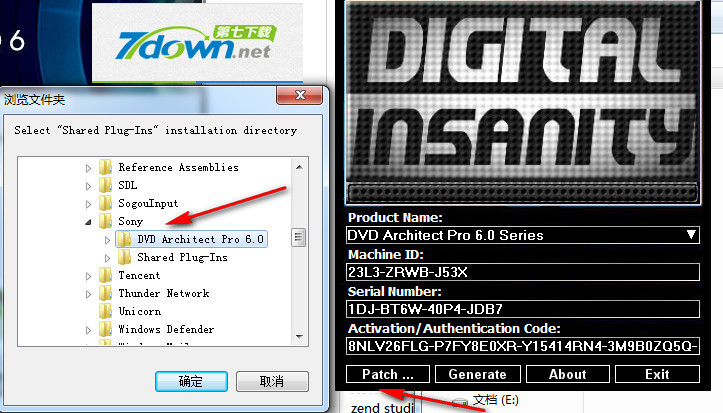Select the Sony tree row
This screenshot has height=413, width=723.
pos(130,221)
